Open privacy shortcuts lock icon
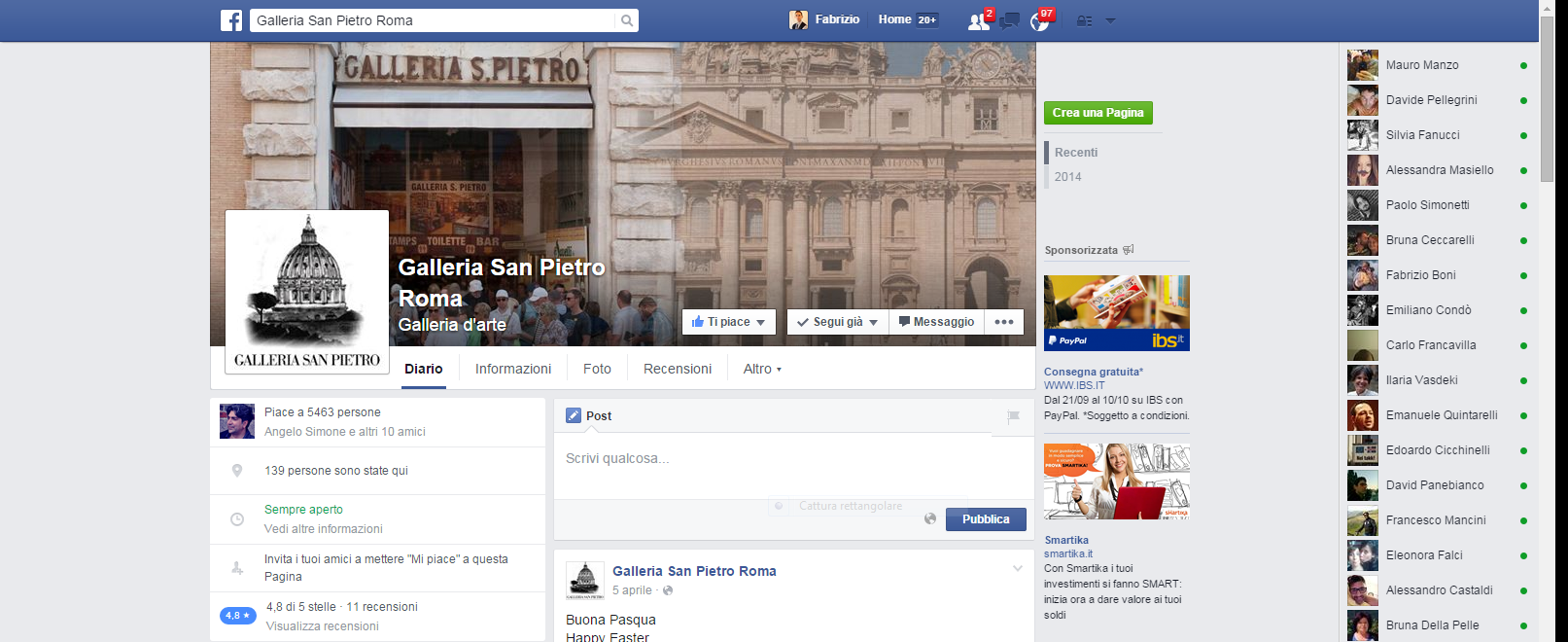Screen dimensions: 1568x642 [x=1085, y=20]
